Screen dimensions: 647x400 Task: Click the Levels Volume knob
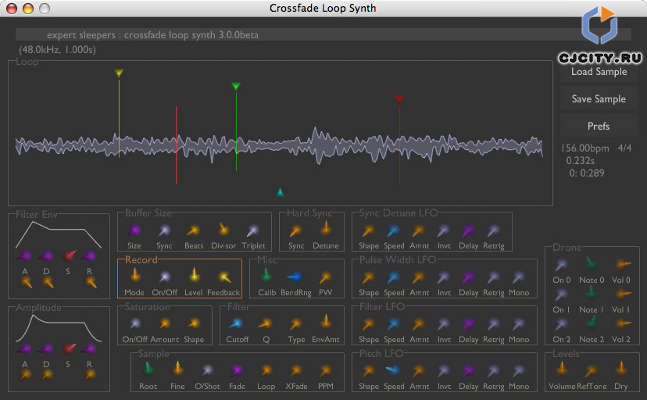(562, 368)
